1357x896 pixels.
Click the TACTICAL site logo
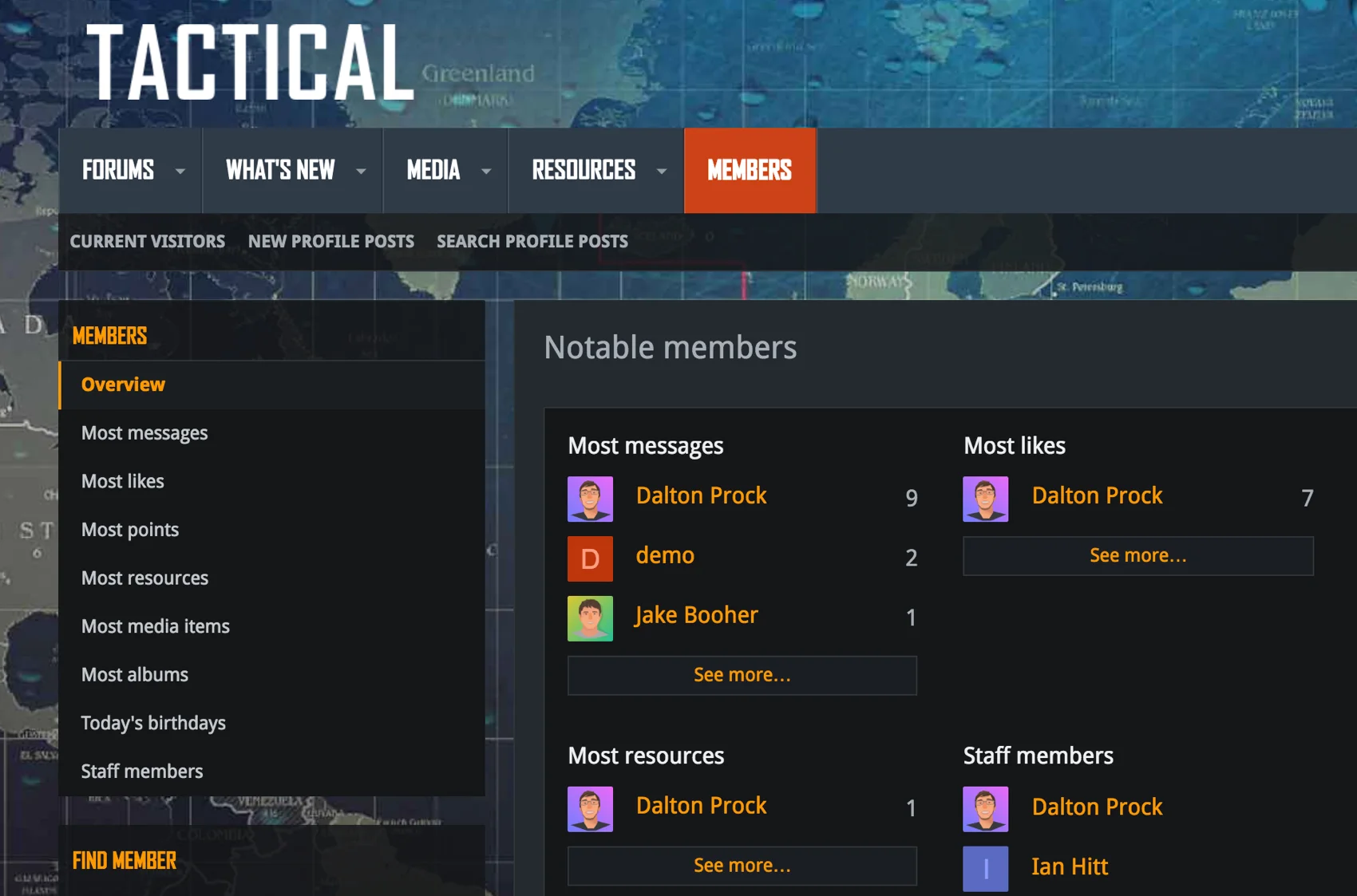pos(250,64)
